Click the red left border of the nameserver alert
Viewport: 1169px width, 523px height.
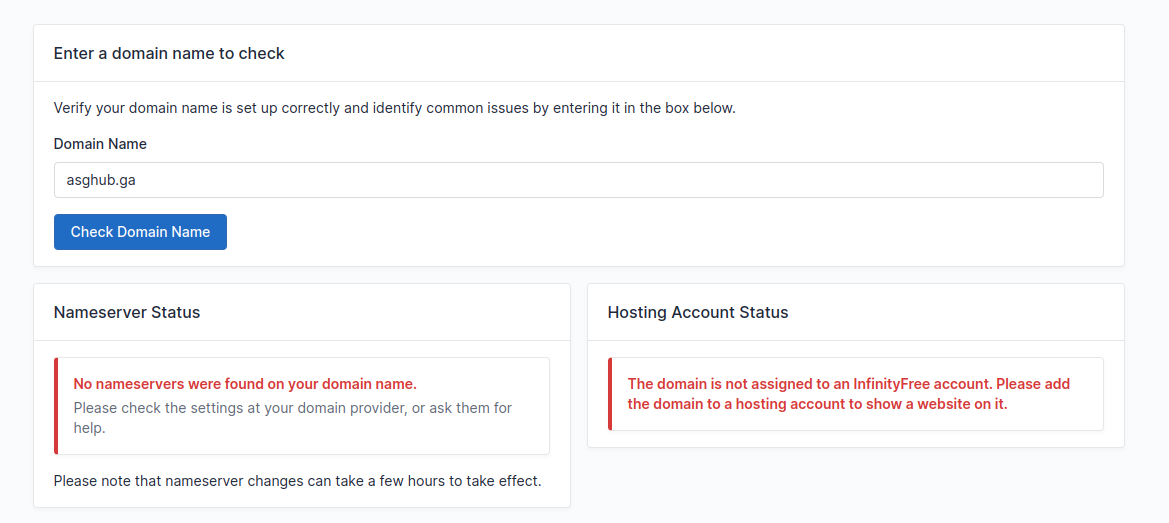tap(57, 406)
